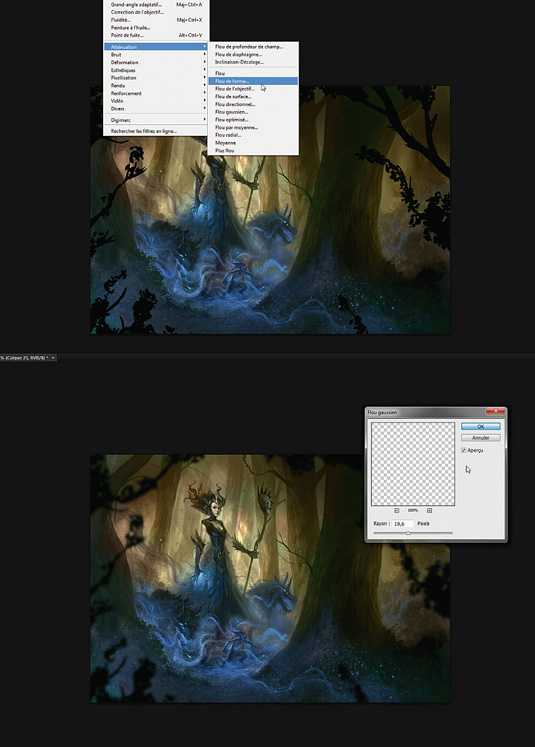Click the Rayon radius slider handle

click(408, 534)
